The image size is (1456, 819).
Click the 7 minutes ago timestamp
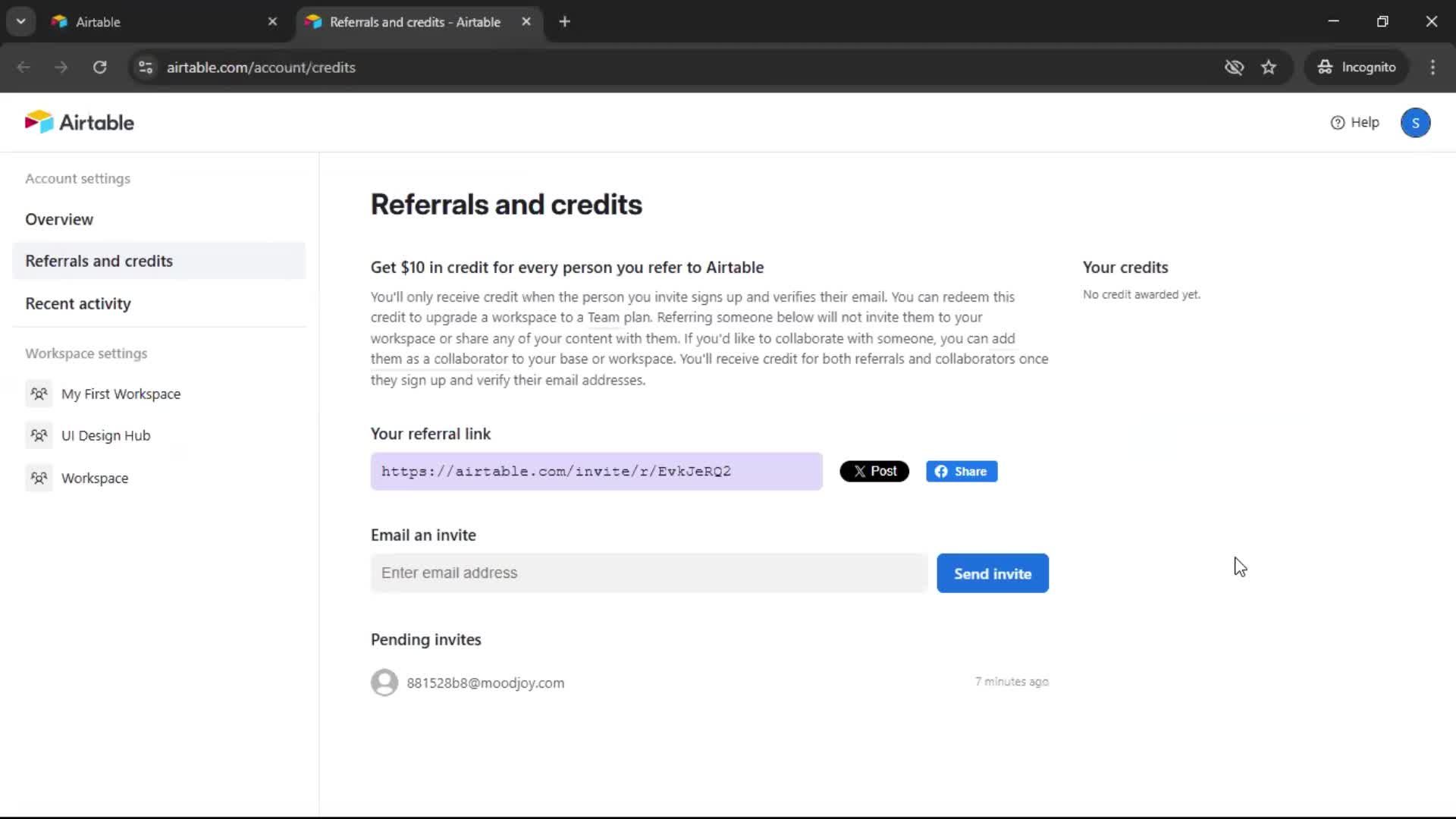(x=1012, y=682)
